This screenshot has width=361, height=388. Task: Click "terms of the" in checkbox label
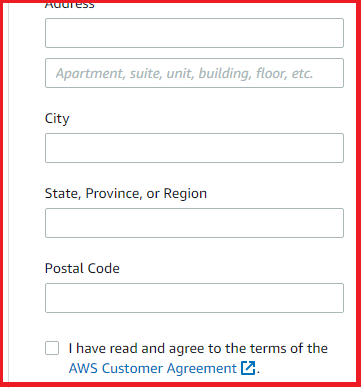(289, 348)
